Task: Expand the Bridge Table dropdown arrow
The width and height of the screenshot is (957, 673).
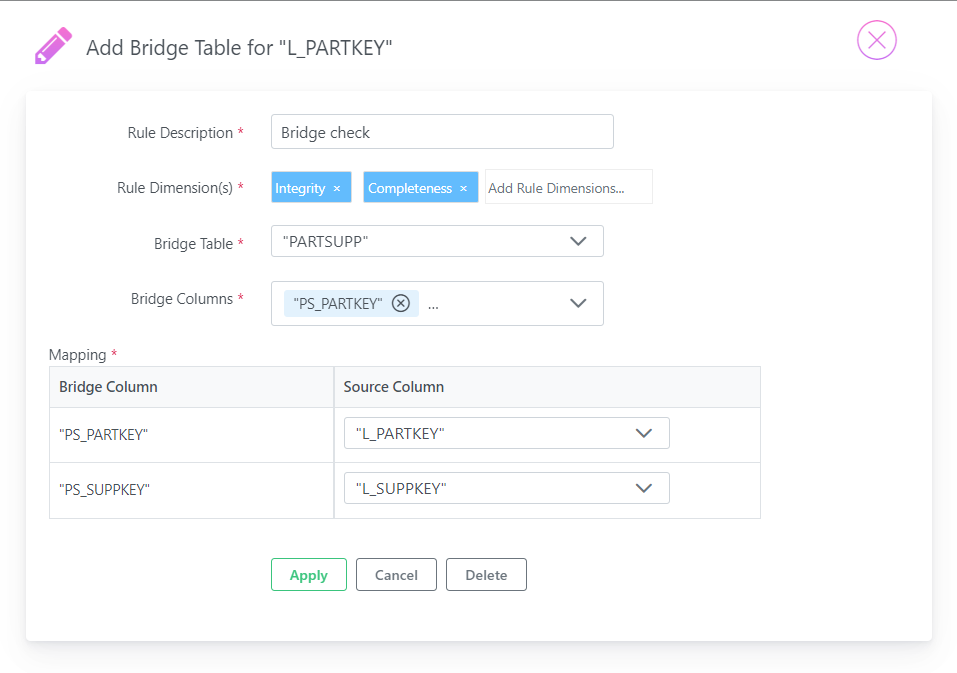Action: (578, 241)
